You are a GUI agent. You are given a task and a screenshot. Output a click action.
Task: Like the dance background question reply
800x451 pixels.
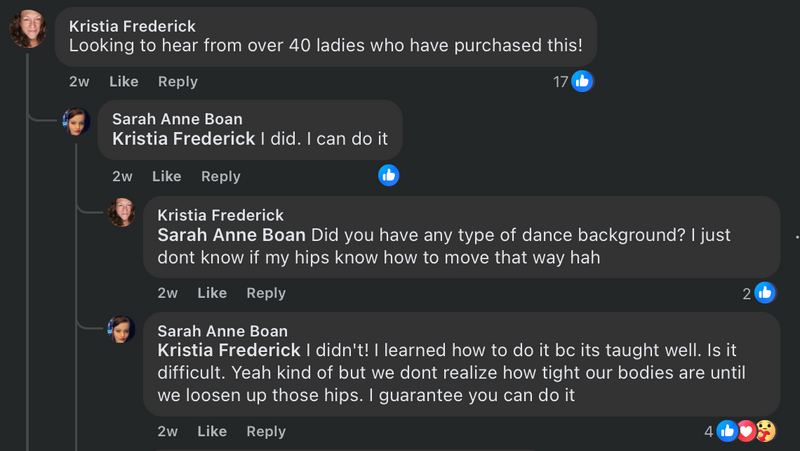[212, 293]
